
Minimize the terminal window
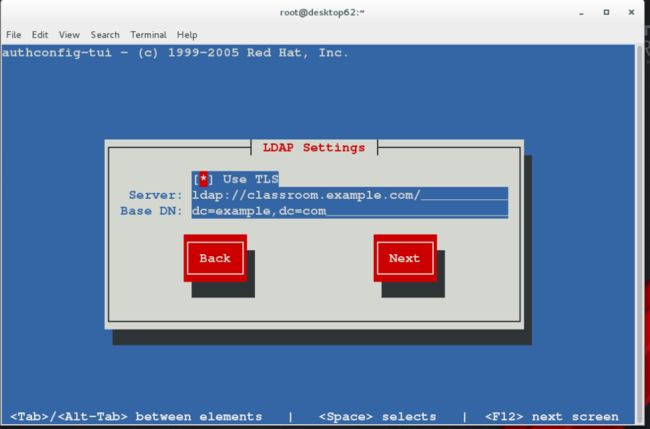(x=582, y=13)
